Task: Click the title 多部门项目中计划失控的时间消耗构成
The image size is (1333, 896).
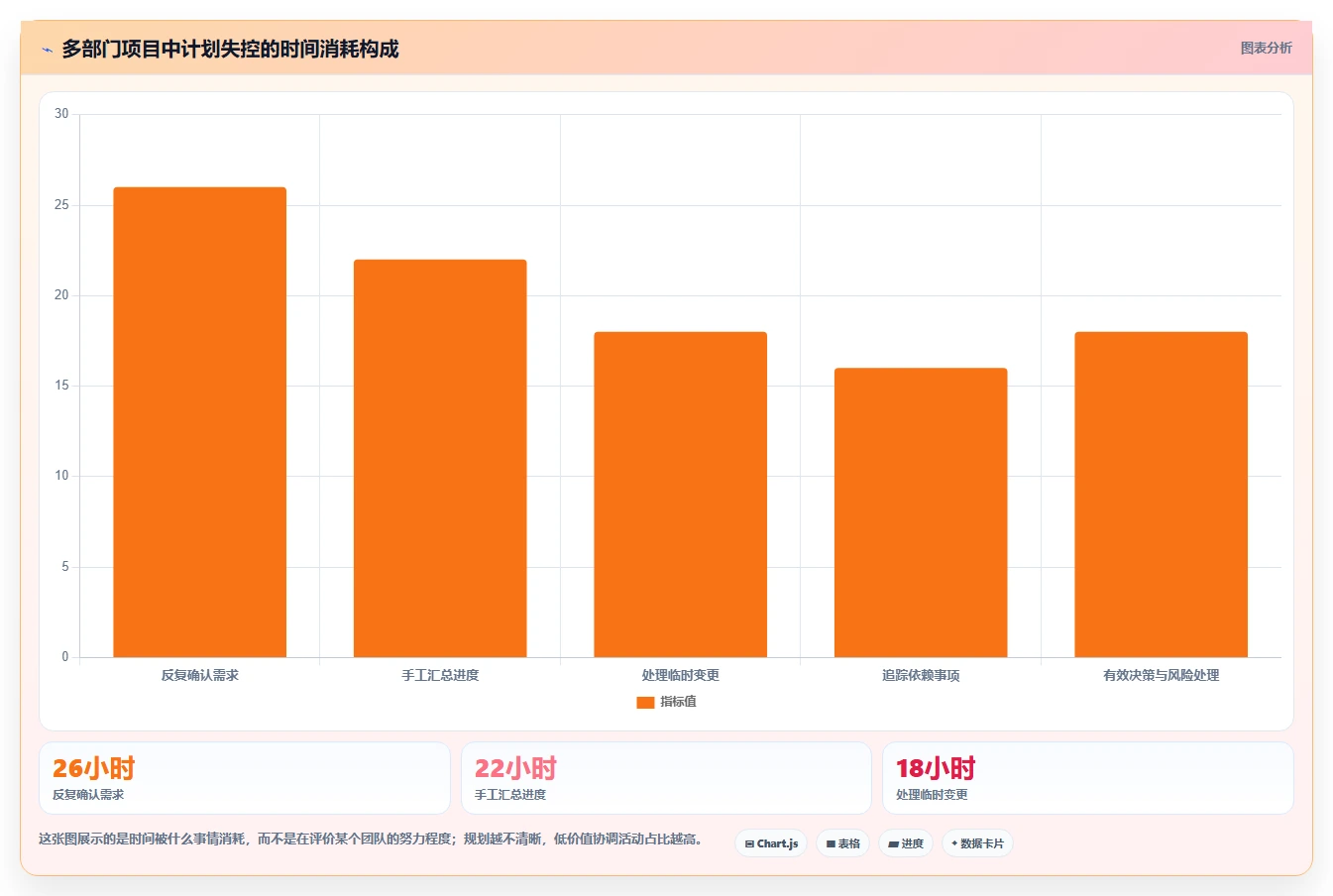Action: click(x=230, y=49)
